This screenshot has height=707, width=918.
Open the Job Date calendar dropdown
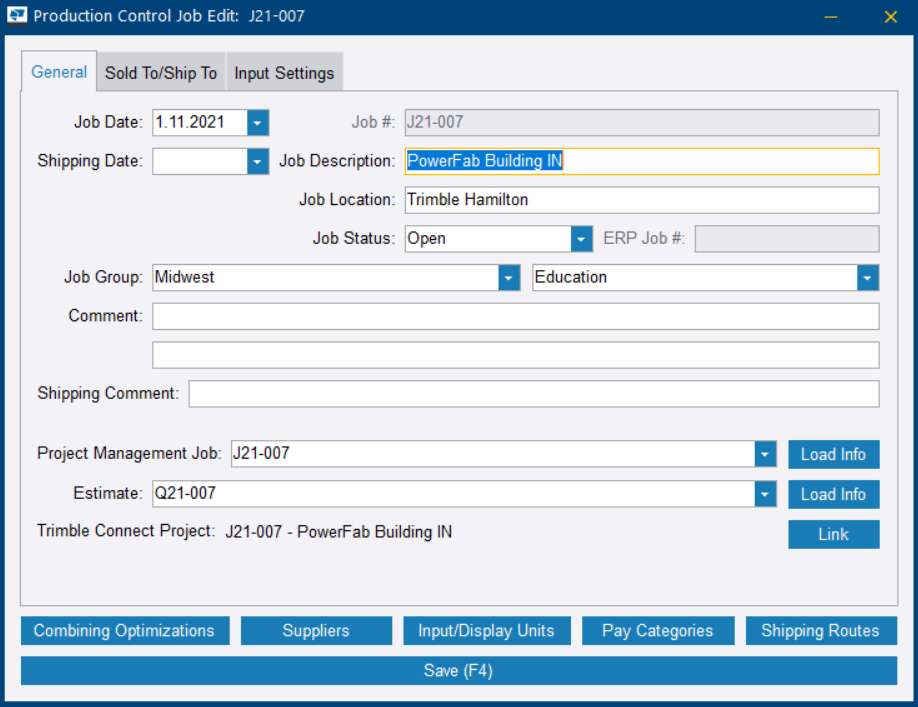pos(259,122)
